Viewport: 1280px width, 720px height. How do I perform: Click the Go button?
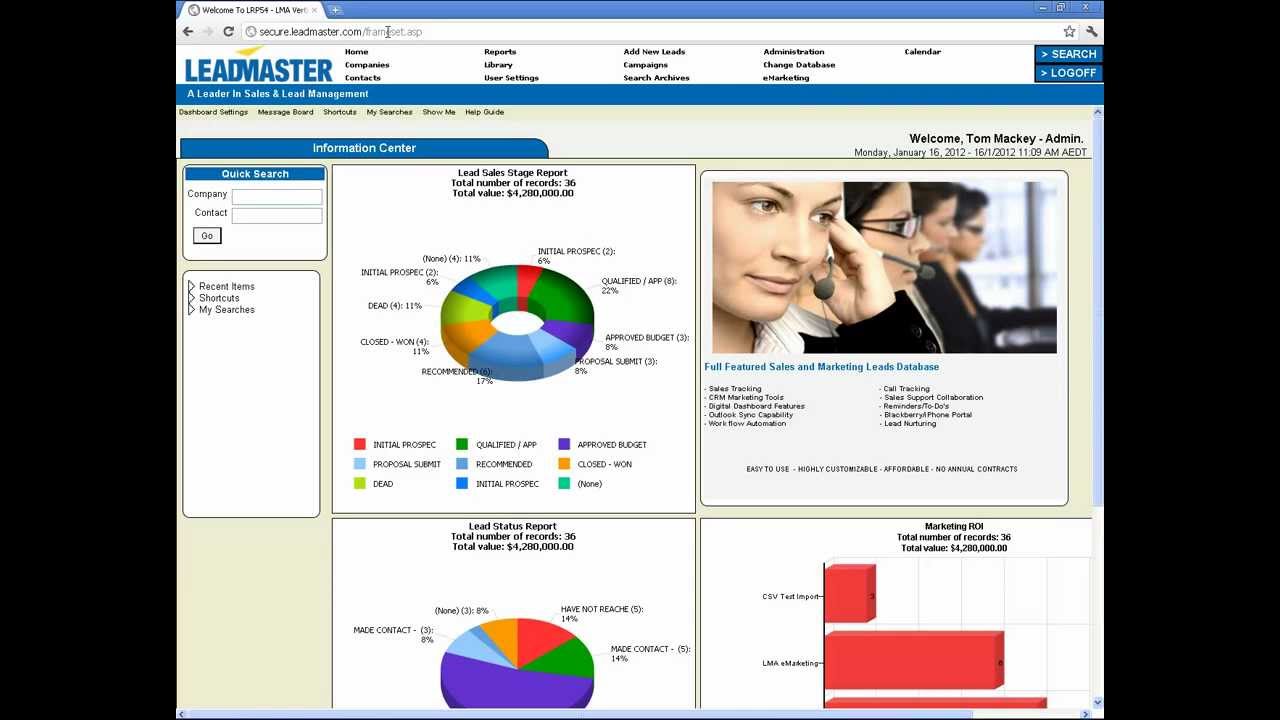click(x=207, y=236)
